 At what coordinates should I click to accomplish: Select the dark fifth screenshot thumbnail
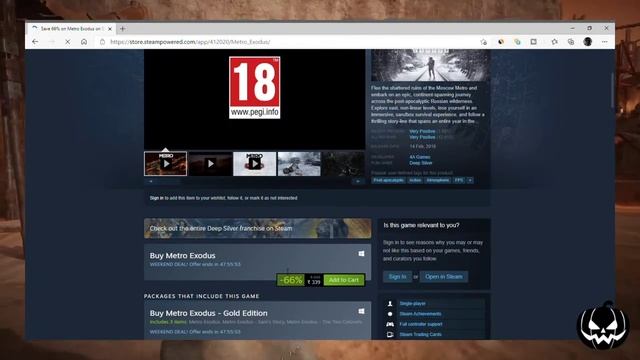343,164
